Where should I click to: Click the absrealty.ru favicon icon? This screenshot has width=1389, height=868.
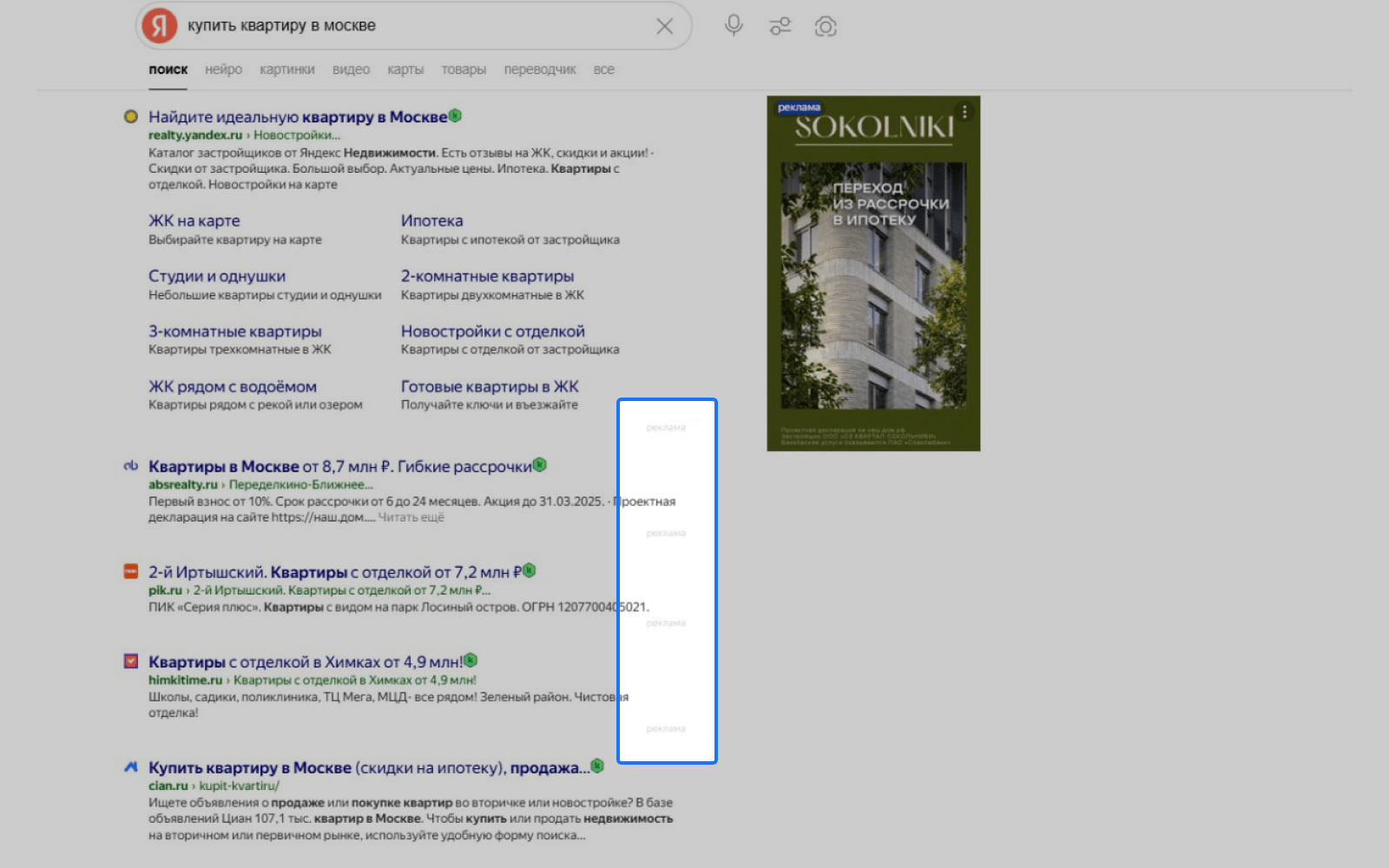[x=131, y=466]
